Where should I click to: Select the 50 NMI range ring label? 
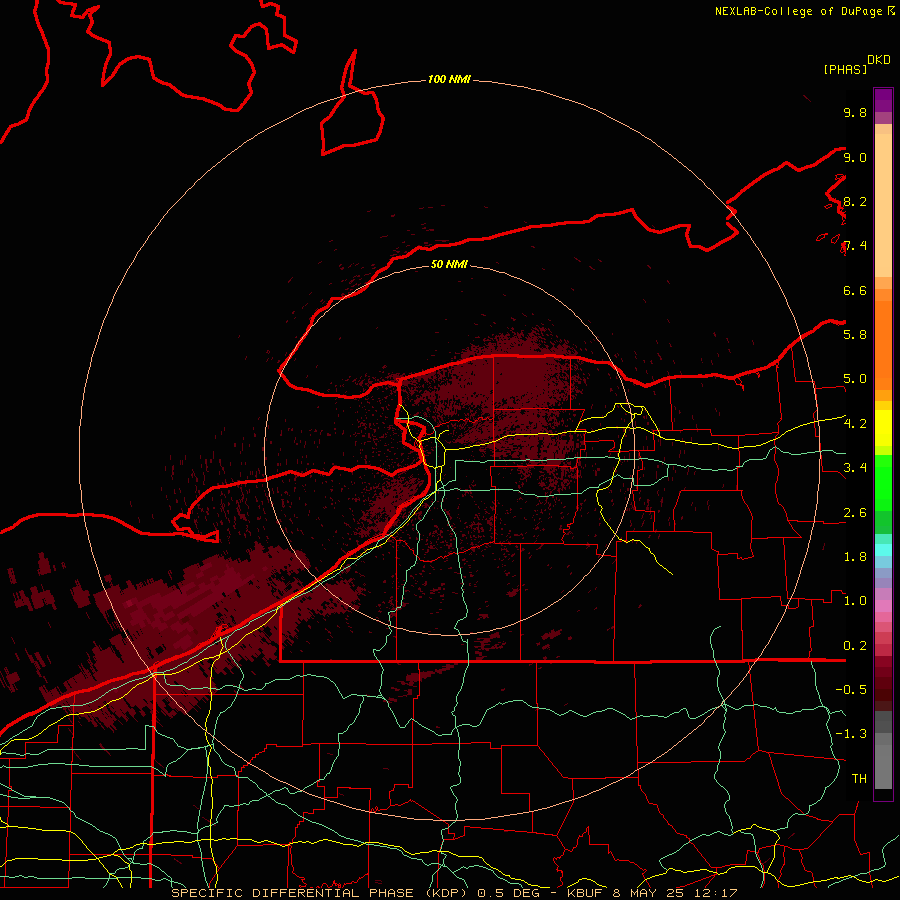tap(449, 264)
